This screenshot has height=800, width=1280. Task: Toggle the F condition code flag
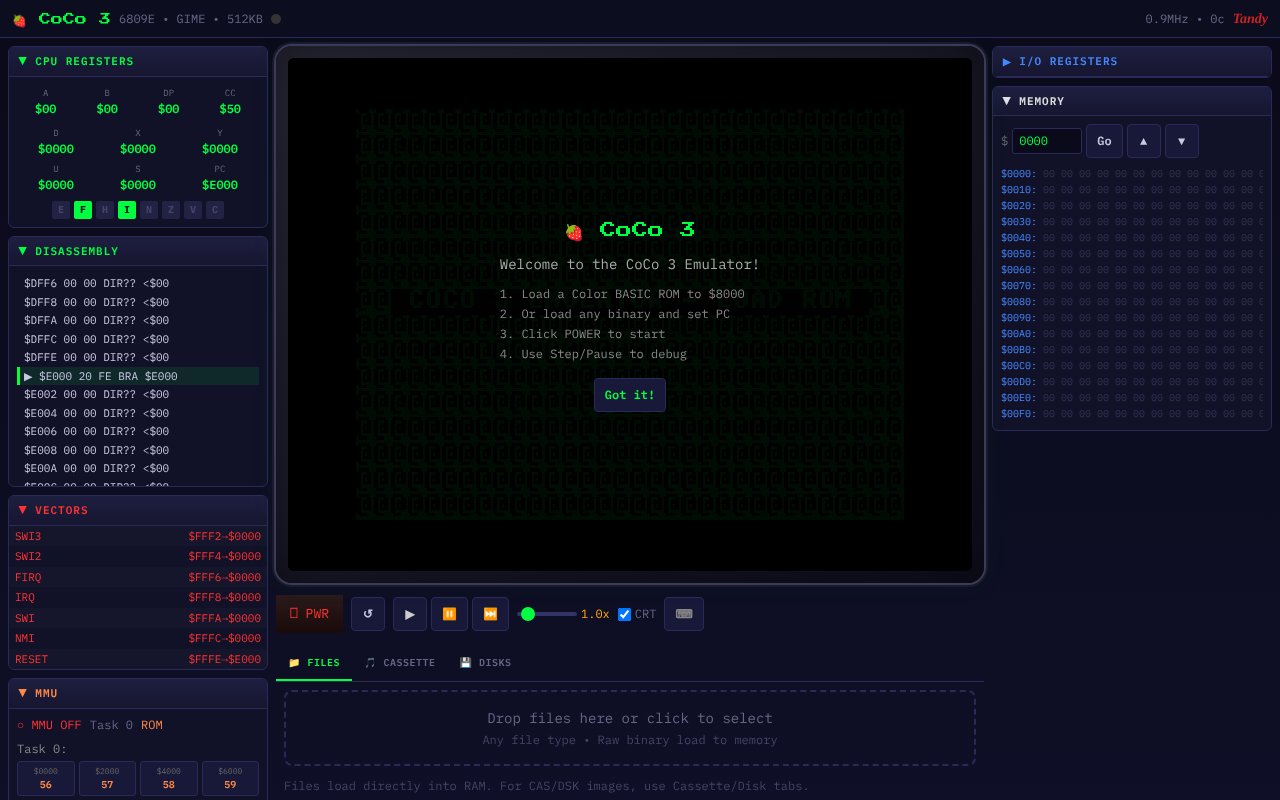point(83,210)
